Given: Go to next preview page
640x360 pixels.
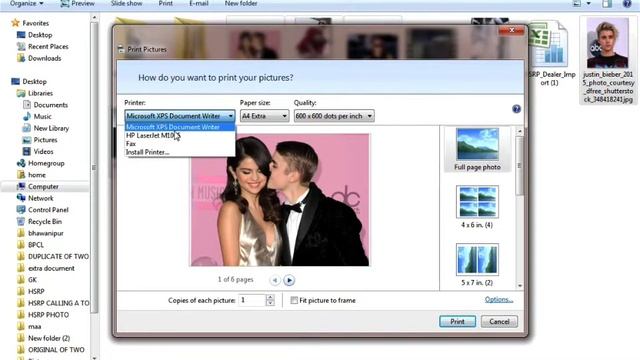Looking at the screenshot, I should [x=289, y=280].
